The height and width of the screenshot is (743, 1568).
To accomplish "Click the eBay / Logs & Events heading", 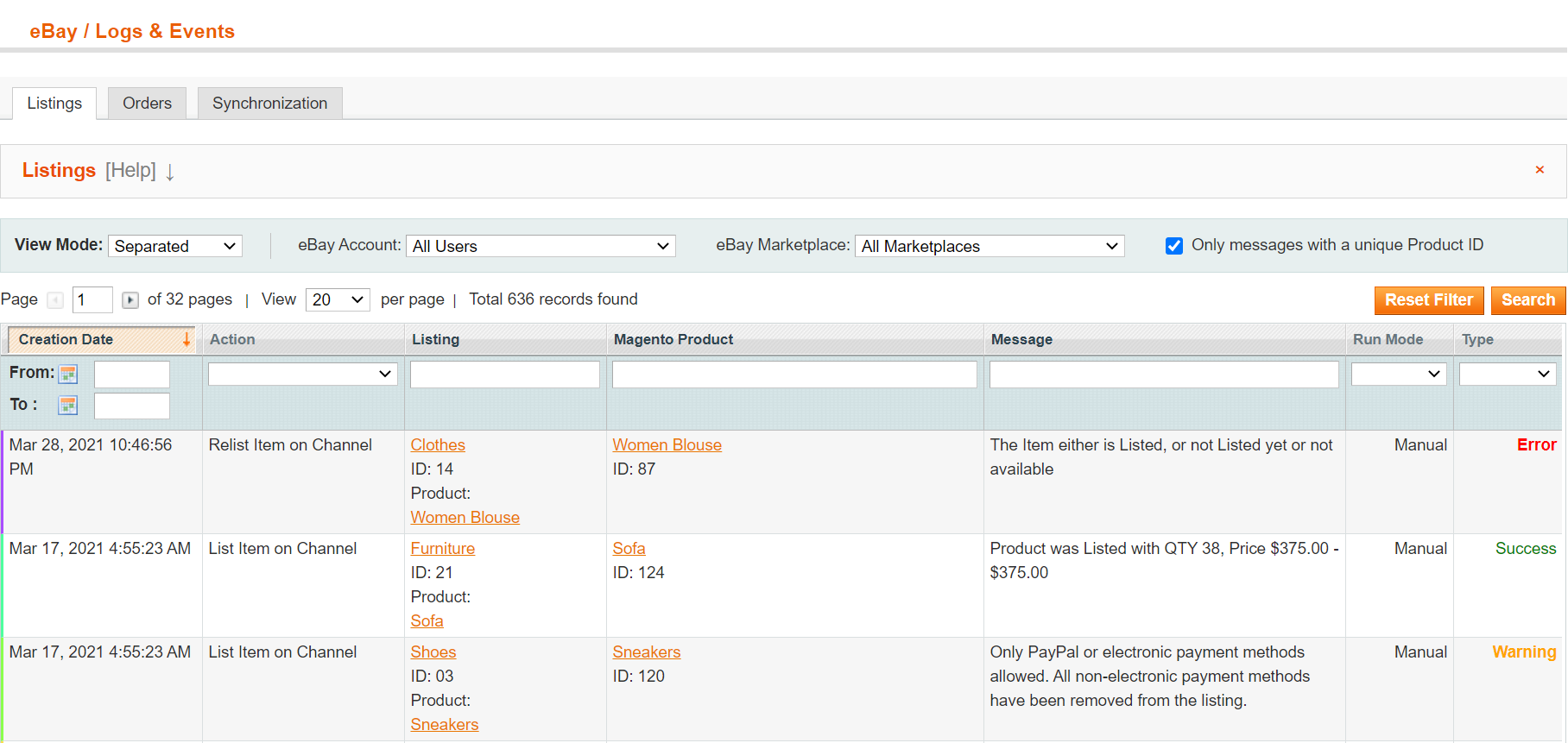I will (132, 32).
